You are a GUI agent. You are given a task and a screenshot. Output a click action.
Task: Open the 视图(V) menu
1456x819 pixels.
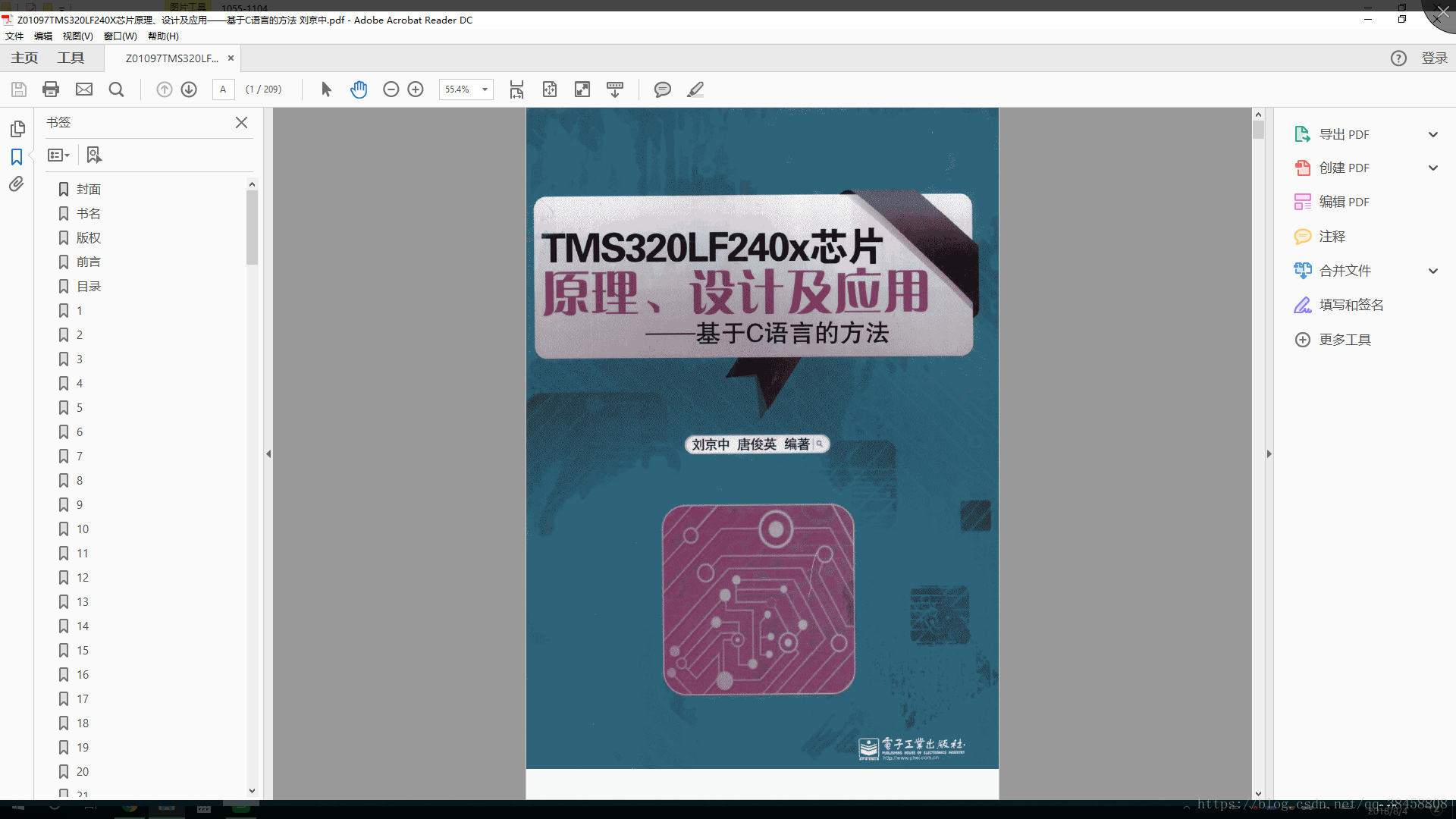77,36
